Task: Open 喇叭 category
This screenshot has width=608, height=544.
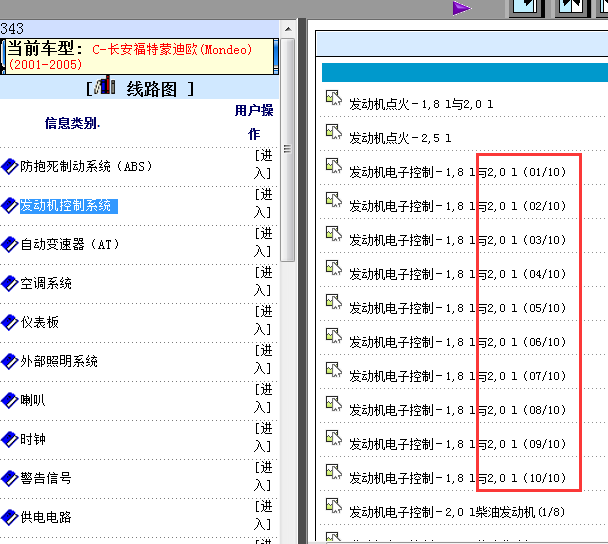Action: (33, 401)
